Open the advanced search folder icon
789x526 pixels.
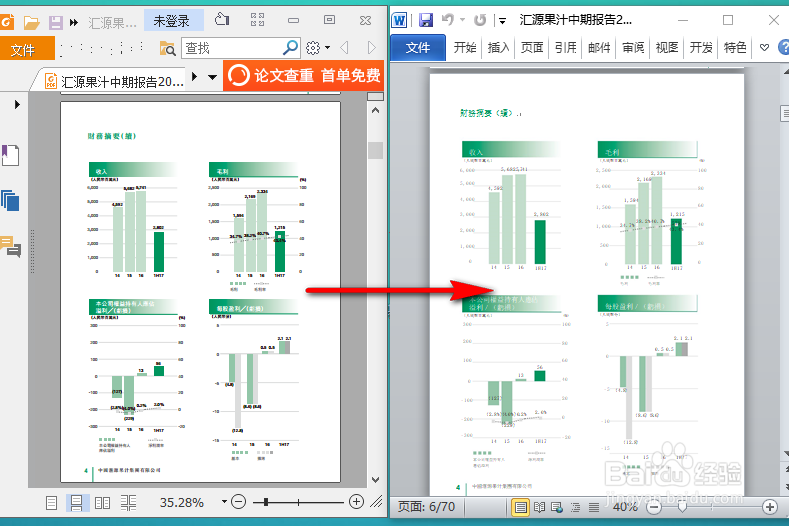pos(167,48)
